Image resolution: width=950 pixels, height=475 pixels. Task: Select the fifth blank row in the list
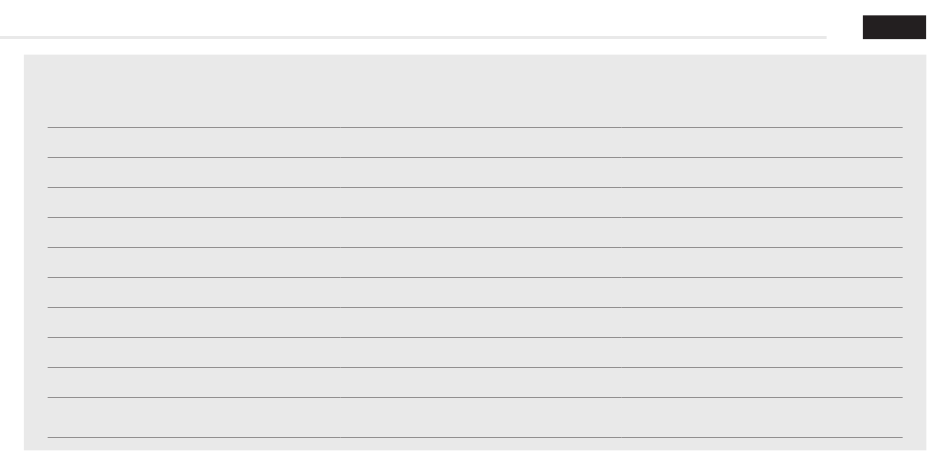coord(474,262)
